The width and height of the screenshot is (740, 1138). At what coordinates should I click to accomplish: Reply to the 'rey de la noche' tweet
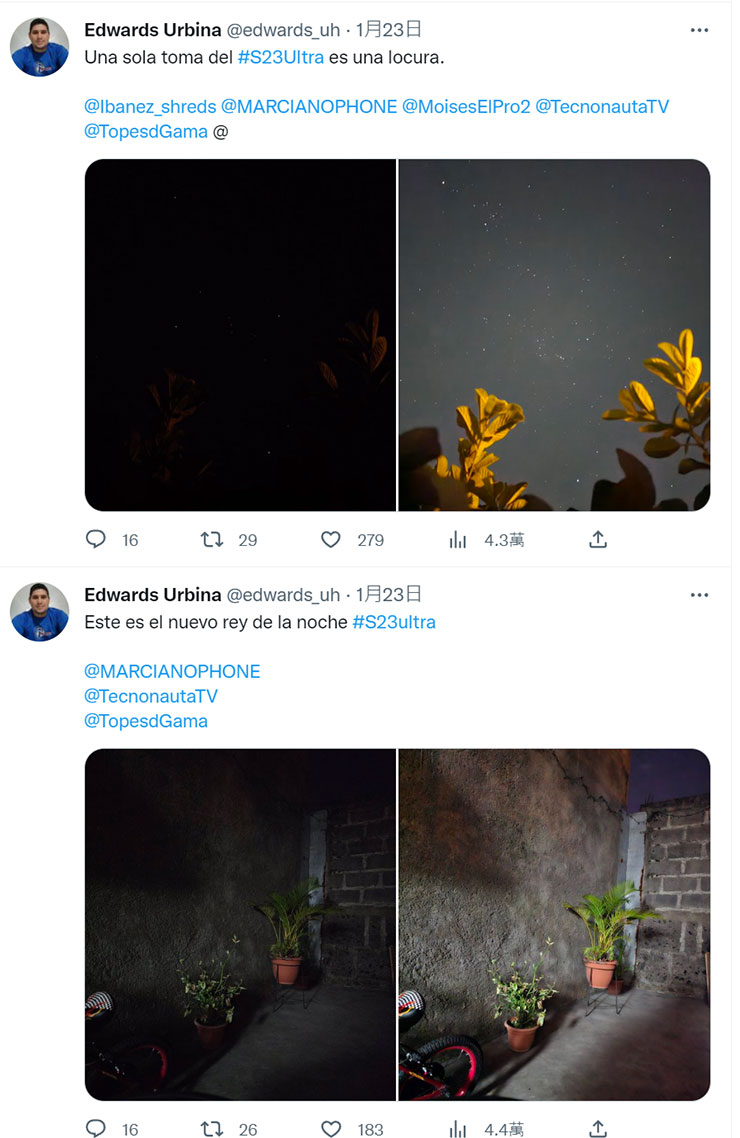click(x=96, y=1129)
